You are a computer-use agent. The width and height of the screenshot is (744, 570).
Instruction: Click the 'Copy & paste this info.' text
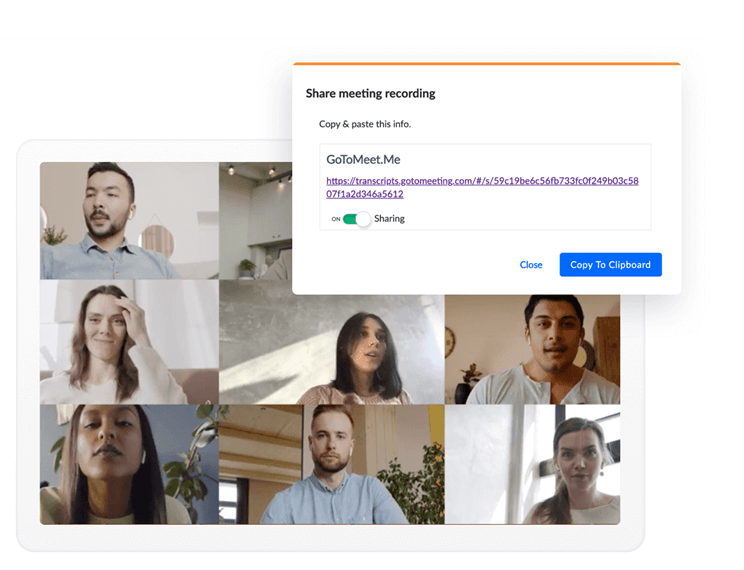click(x=364, y=124)
